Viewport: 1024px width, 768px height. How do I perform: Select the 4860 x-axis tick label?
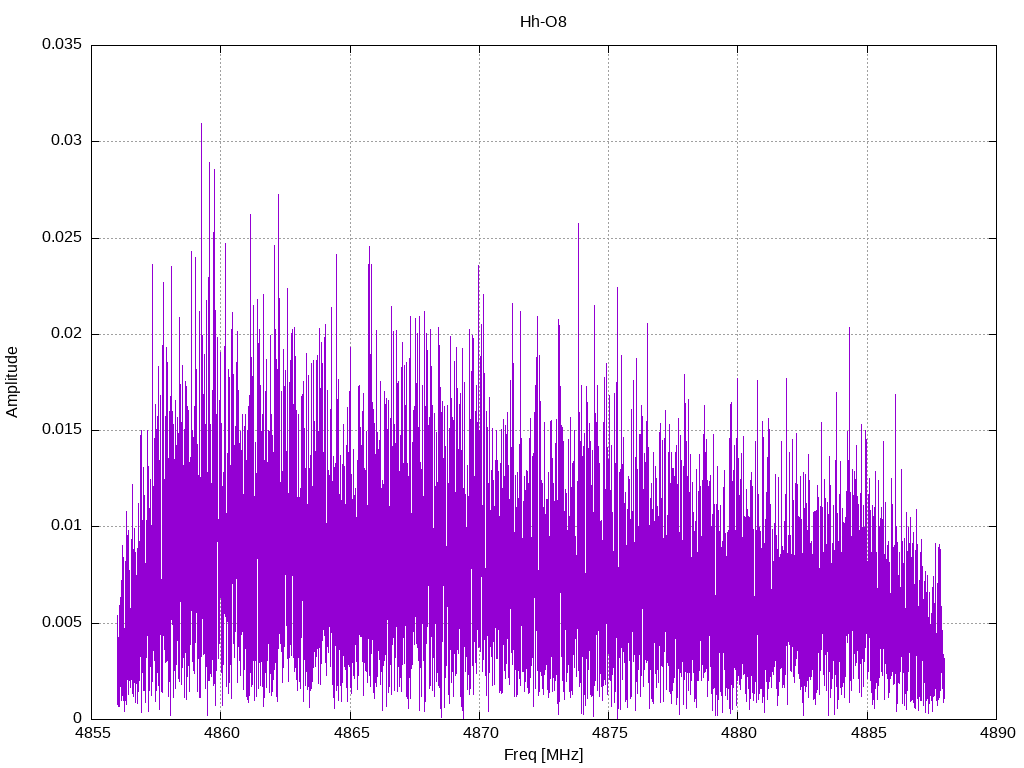[221, 735]
